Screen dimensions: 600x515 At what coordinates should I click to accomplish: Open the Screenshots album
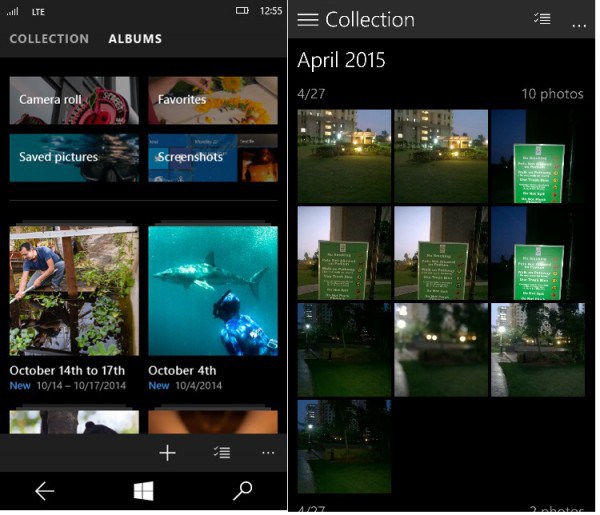[213, 158]
